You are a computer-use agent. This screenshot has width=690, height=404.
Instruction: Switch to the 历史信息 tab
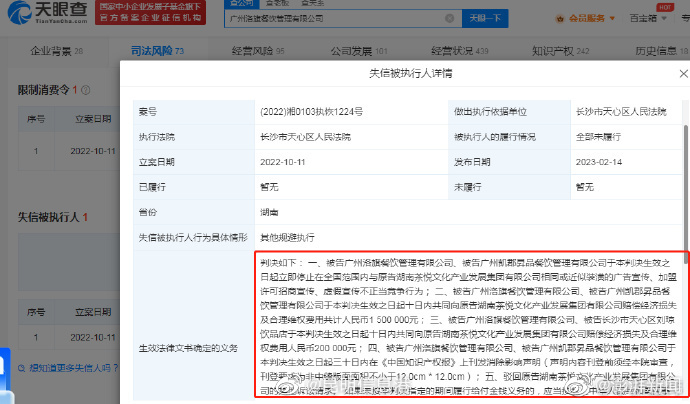(661, 51)
